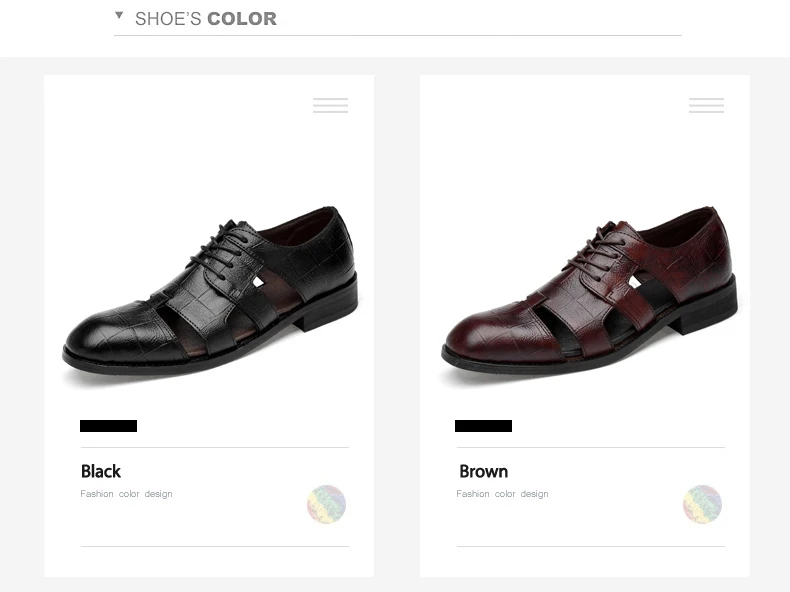Choose the Brown color label
Screen dimensions: 790x592
tap(484, 471)
